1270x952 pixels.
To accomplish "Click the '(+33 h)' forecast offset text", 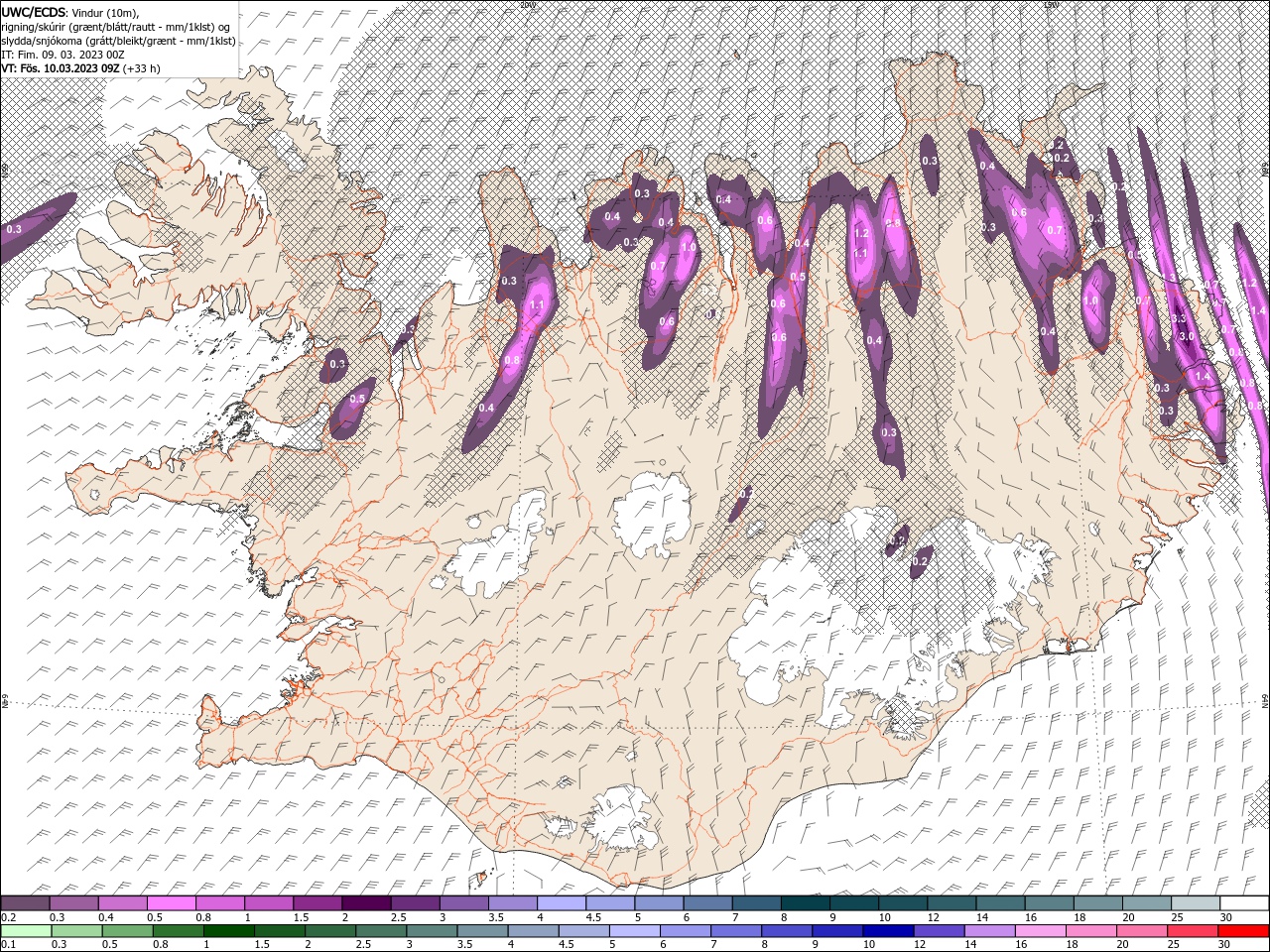I will point(142,68).
